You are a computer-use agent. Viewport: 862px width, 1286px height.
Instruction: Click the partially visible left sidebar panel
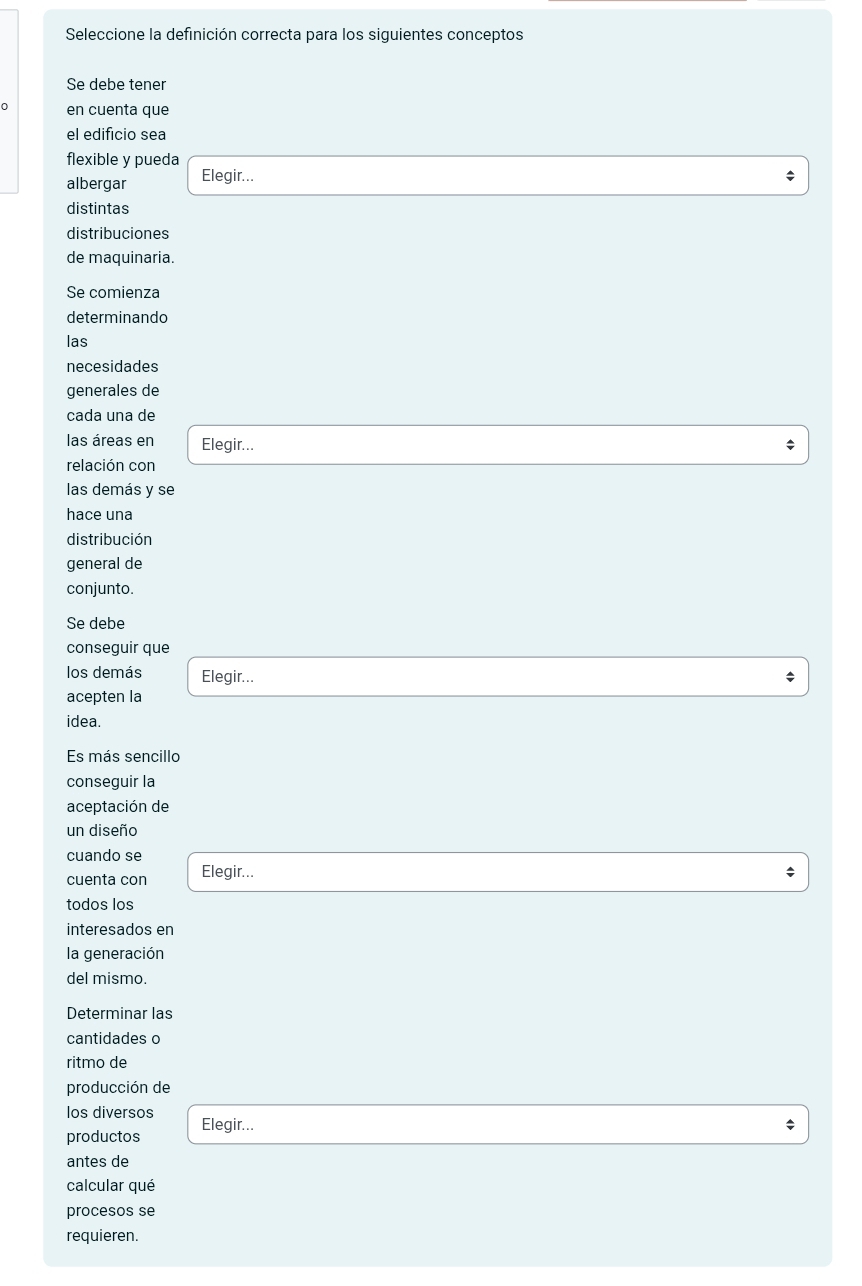coord(9,100)
